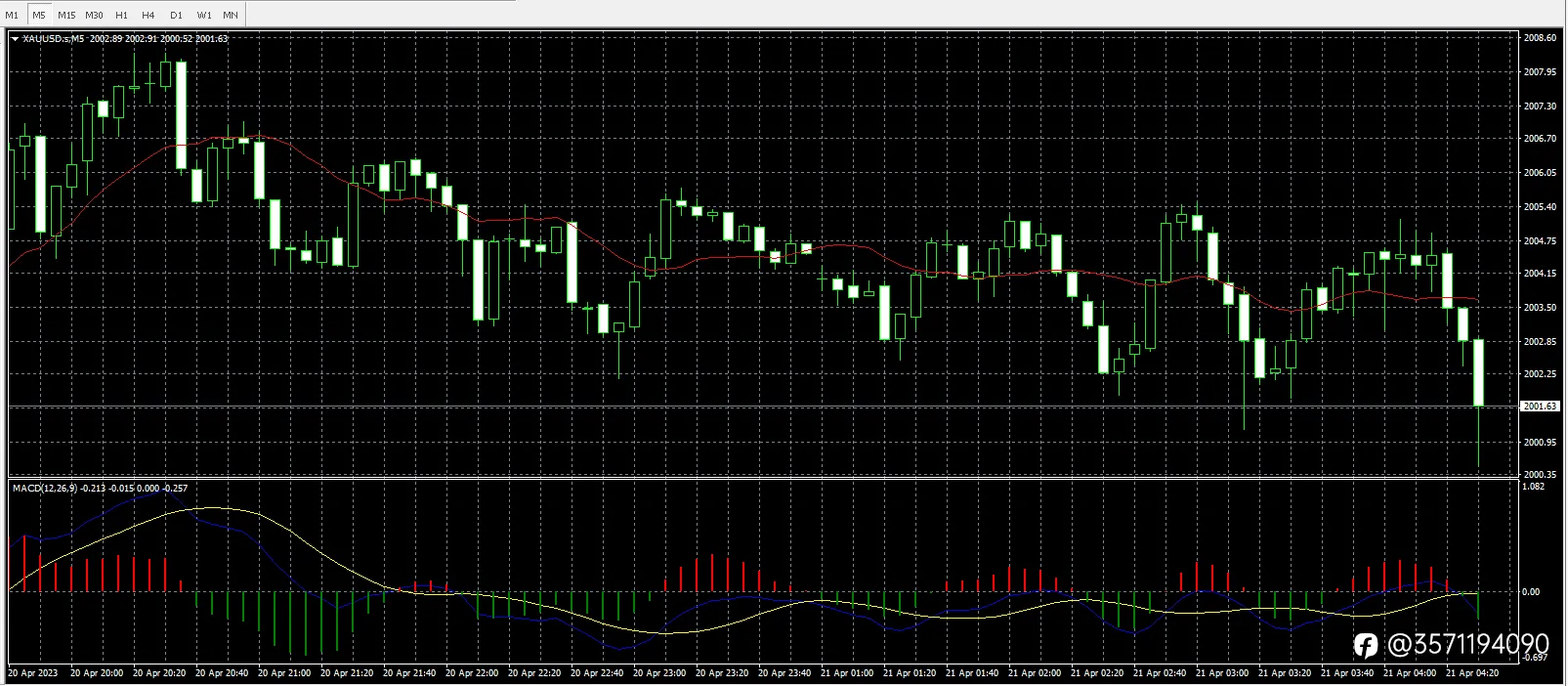Switch chart to M30 timeframe
The height and width of the screenshot is (686, 1568).
tap(94, 15)
